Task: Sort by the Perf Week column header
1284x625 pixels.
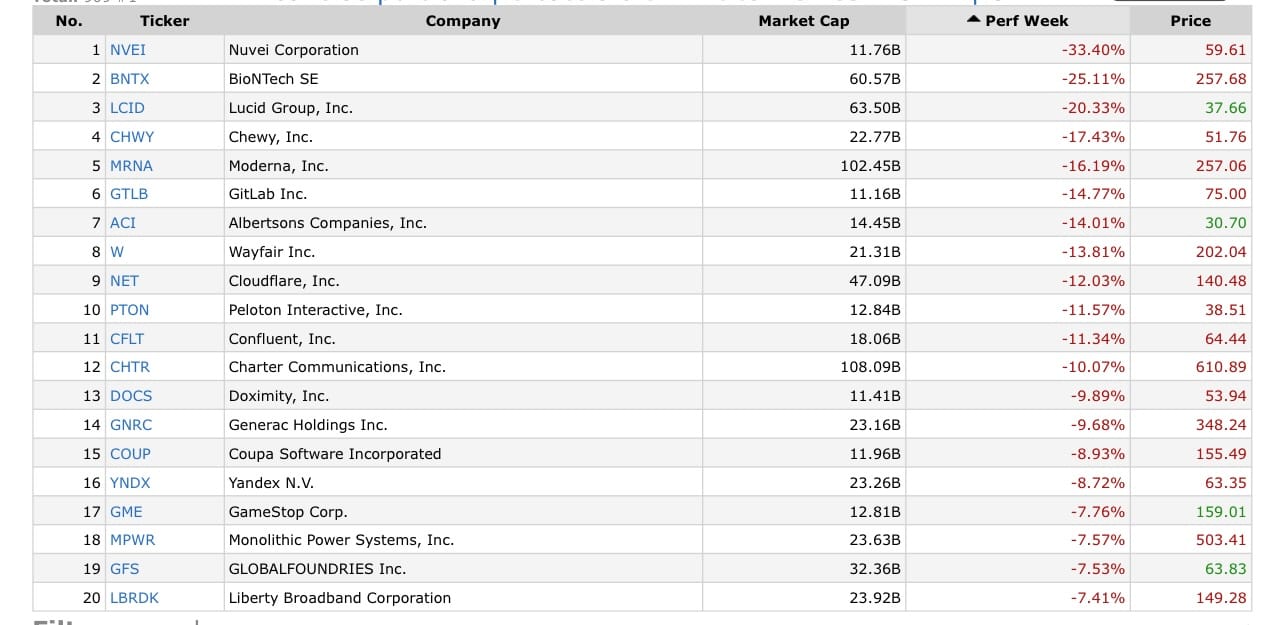Action: point(1018,20)
